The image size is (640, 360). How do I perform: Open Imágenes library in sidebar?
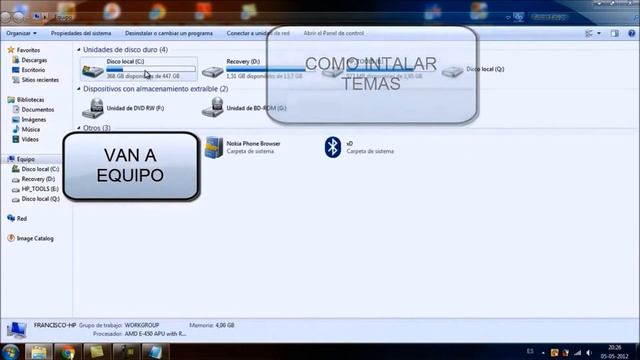(33, 120)
